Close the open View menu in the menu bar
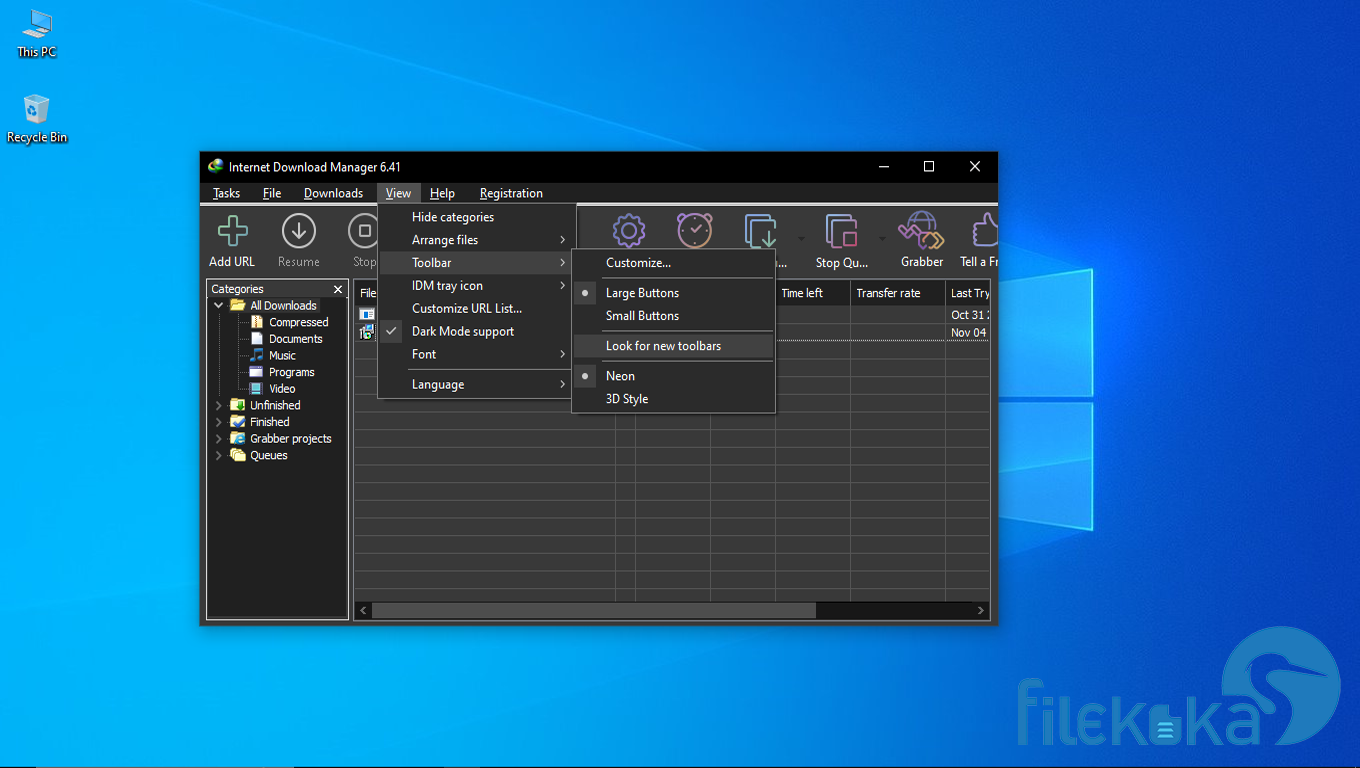1360x768 pixels. coord(398,193)
